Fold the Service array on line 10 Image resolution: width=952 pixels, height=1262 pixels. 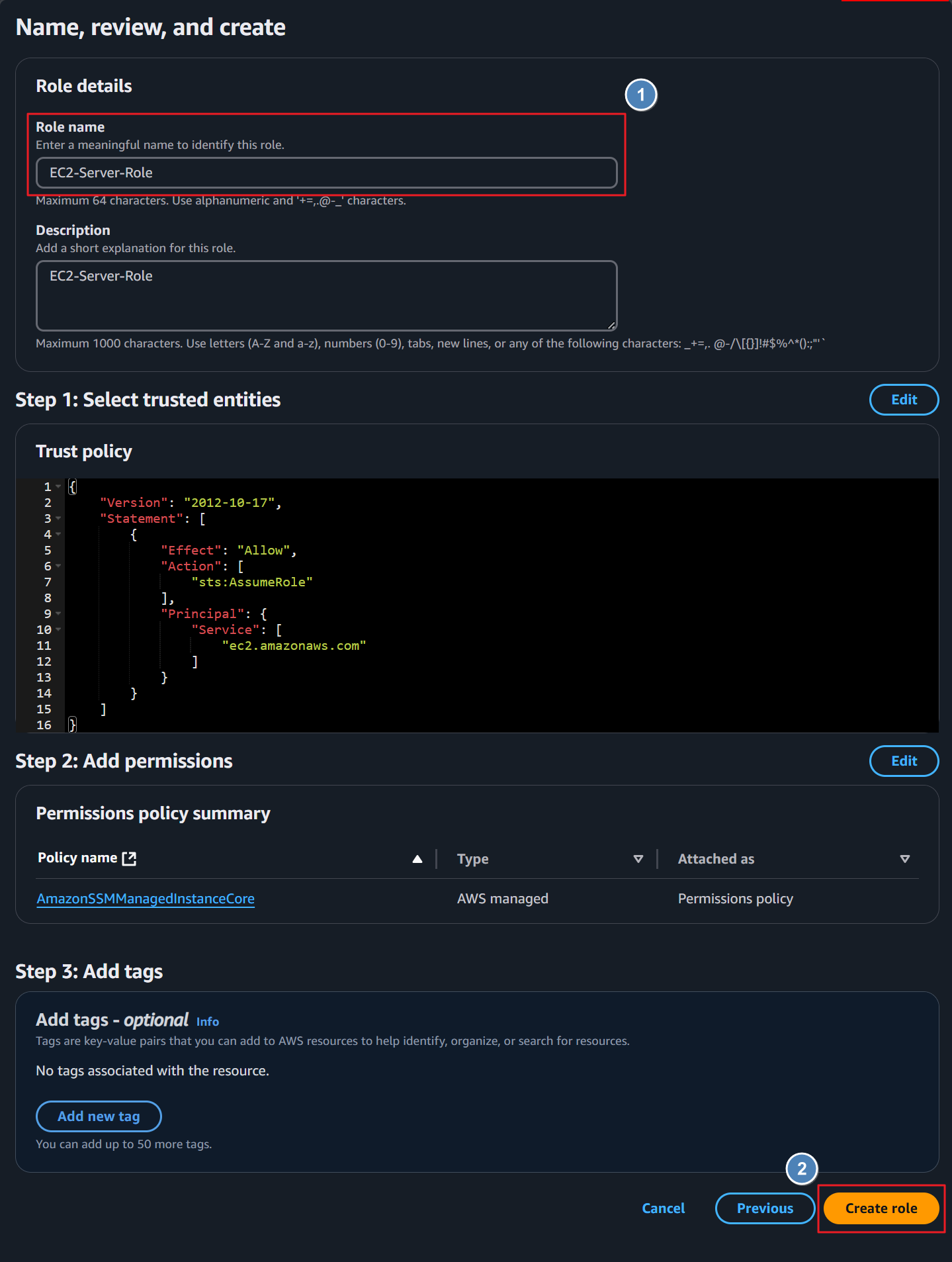click(58, 629)
